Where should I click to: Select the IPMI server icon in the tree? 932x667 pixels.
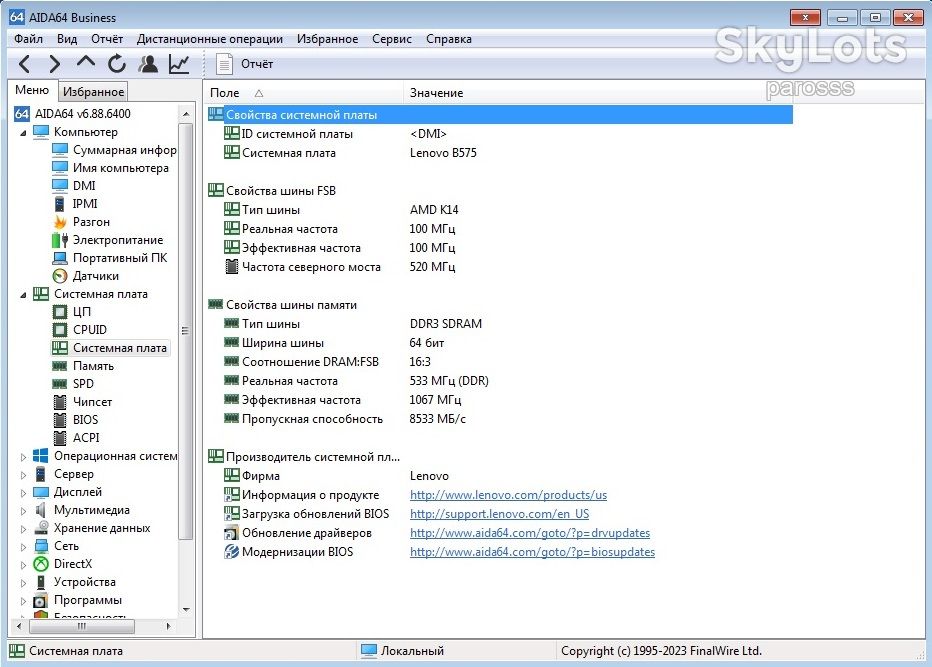pyautogui.click(x=60, y=204)
